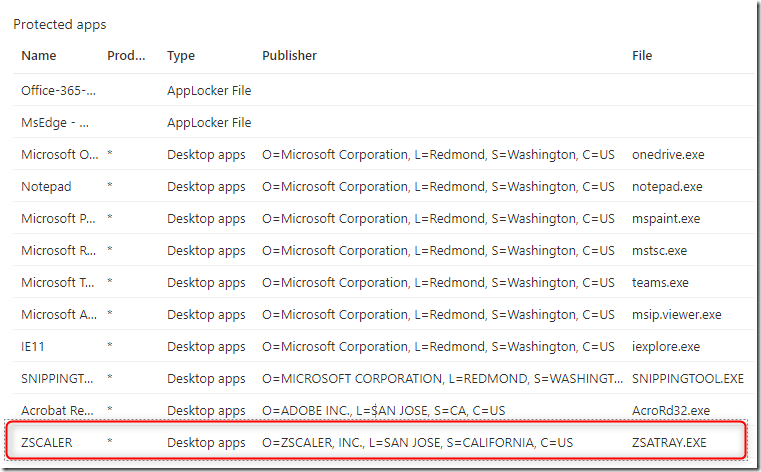Click the File column header

[x=642, y=56]
